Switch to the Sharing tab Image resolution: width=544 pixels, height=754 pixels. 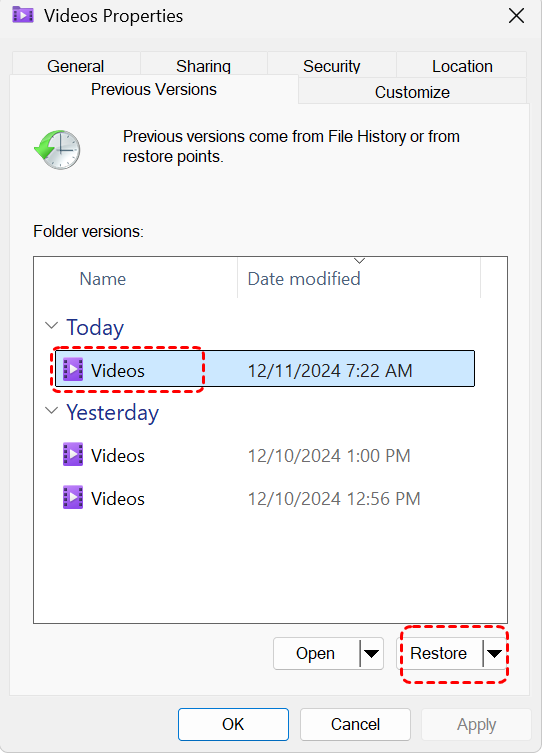(203, 65)
